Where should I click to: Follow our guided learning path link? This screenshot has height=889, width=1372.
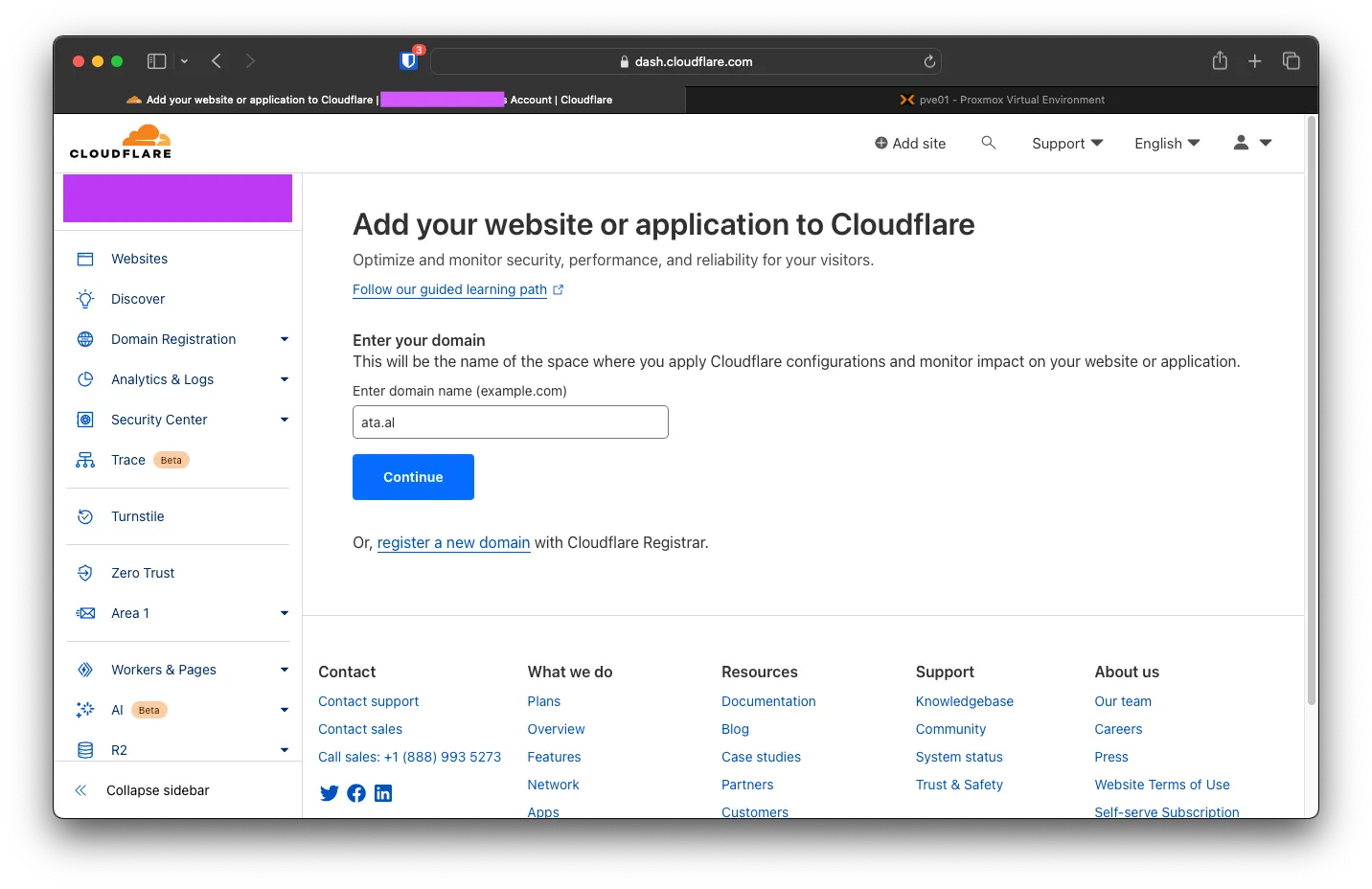[x=458, y=289]
